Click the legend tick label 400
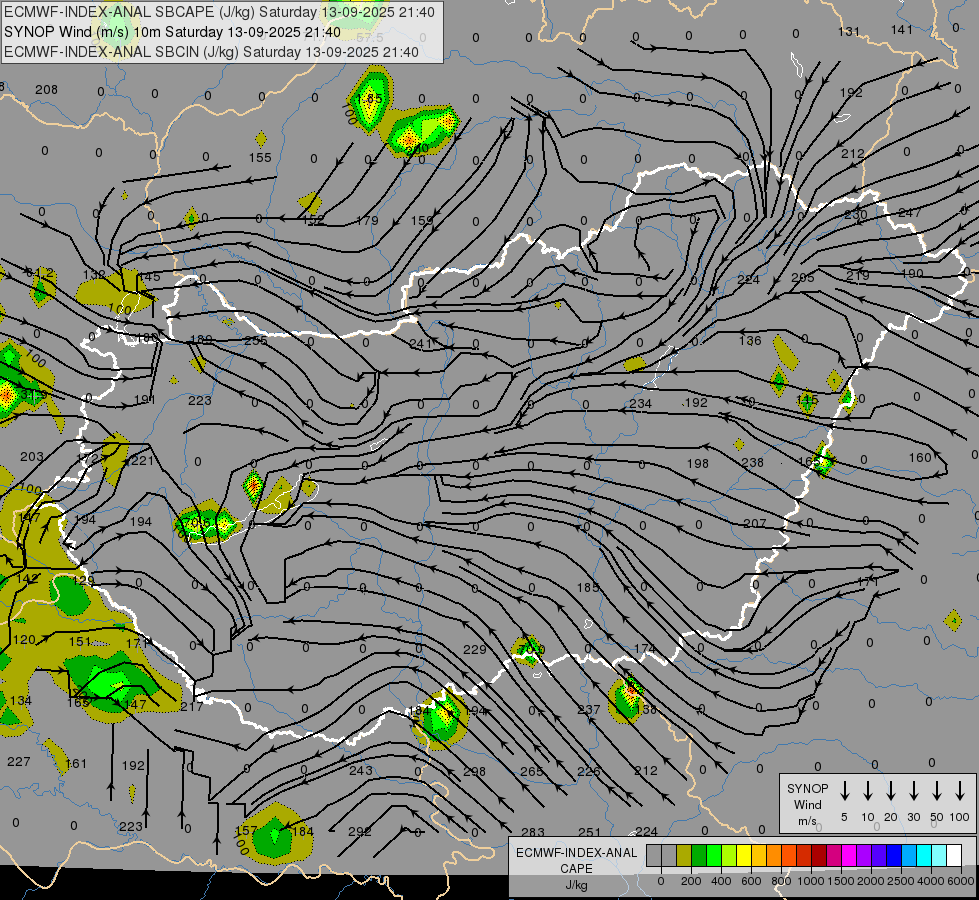The width and height of the screenshot is (979, 900). 721,881
